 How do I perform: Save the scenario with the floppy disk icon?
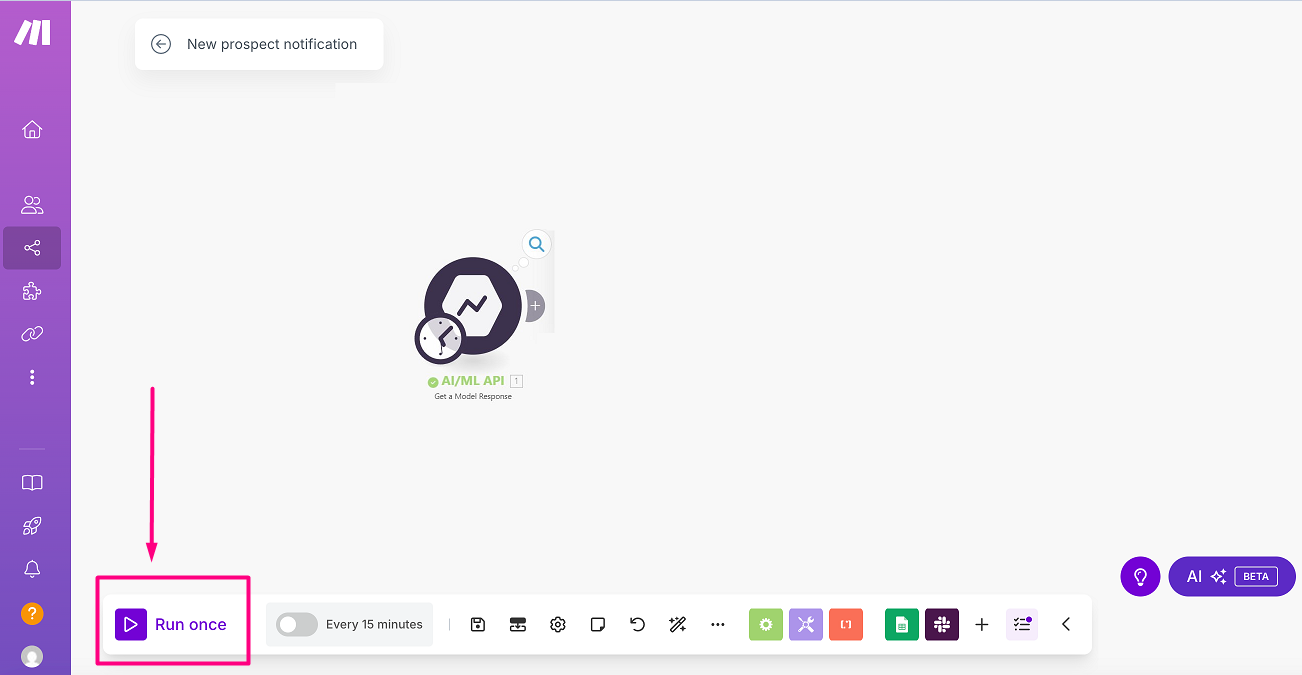tap(478, 624)
